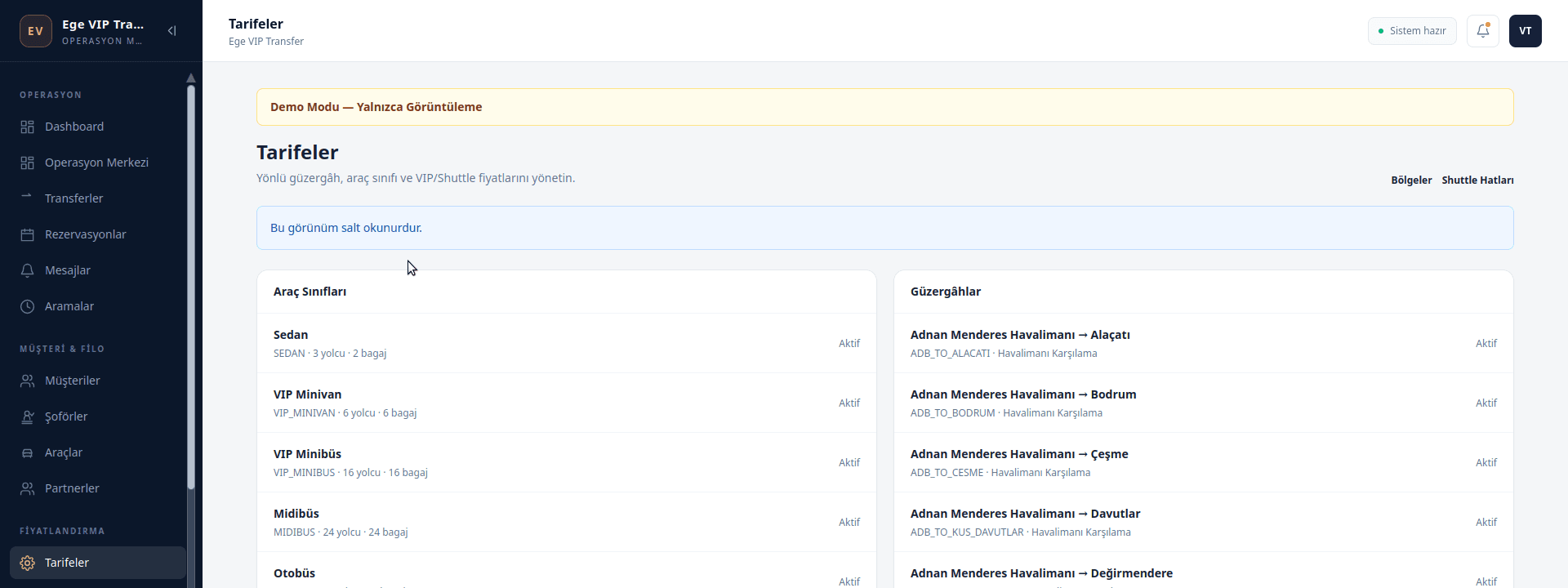Click the Operasyon Merkezi sidebar icon
Screen dimensions: 1568x588
tap(27, 163)
